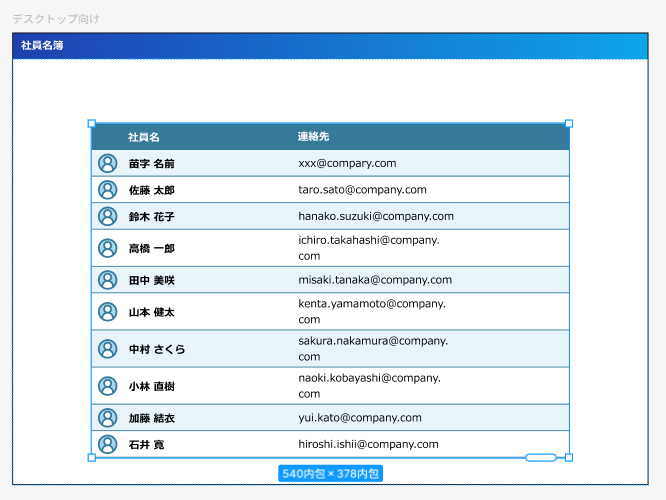Click the 社員名 column header
Viewport: 666px width, 500px height.
coord(144,137)
